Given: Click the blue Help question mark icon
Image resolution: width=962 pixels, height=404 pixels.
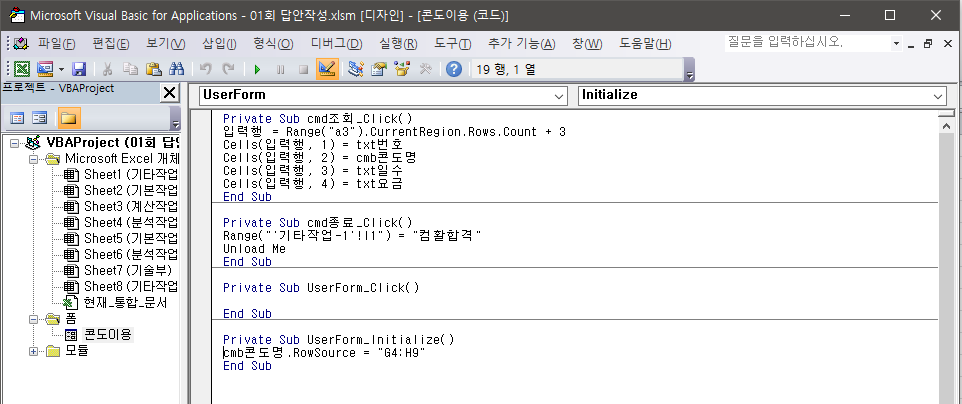Looking at the screenshot, I should 453,69.
